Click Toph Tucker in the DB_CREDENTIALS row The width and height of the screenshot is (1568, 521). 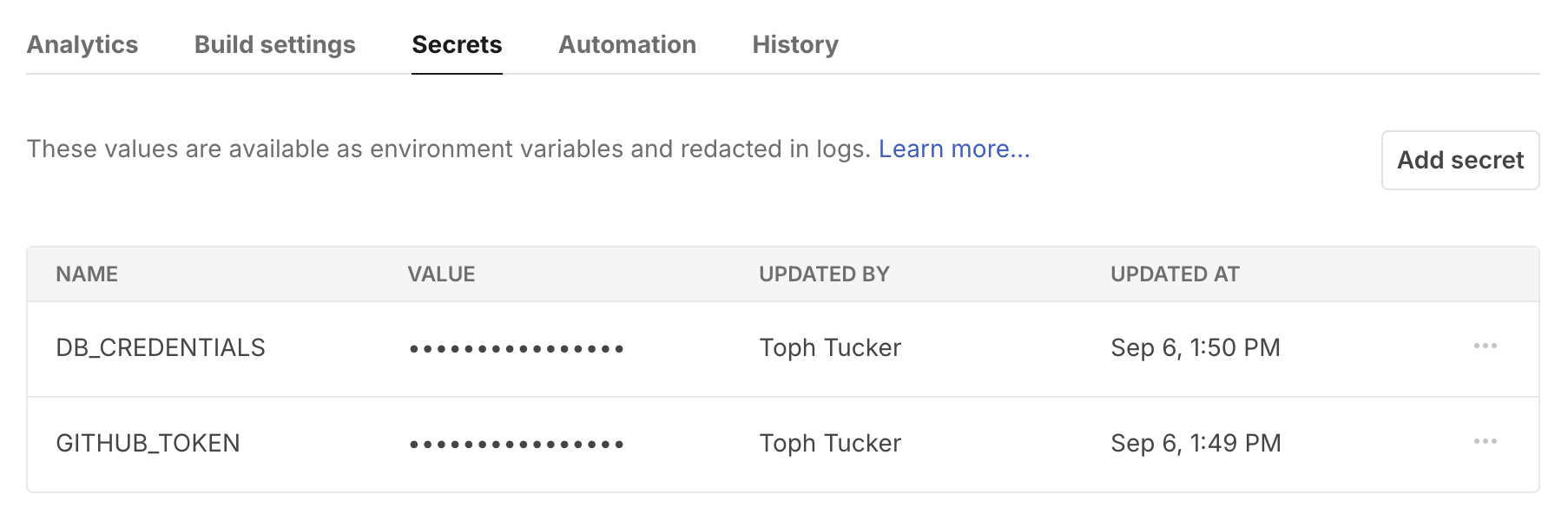coord(829,347)
